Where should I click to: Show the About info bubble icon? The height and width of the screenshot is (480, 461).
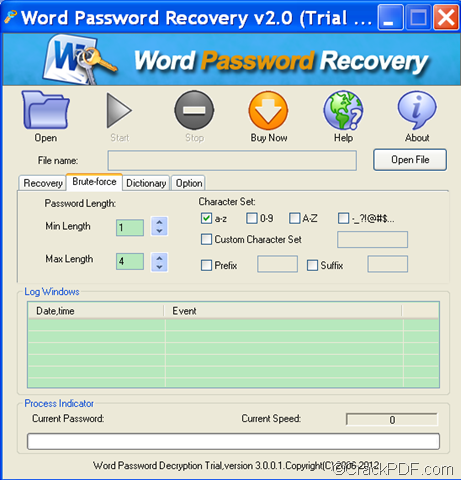pyautogui.click(x=417, y=110)
